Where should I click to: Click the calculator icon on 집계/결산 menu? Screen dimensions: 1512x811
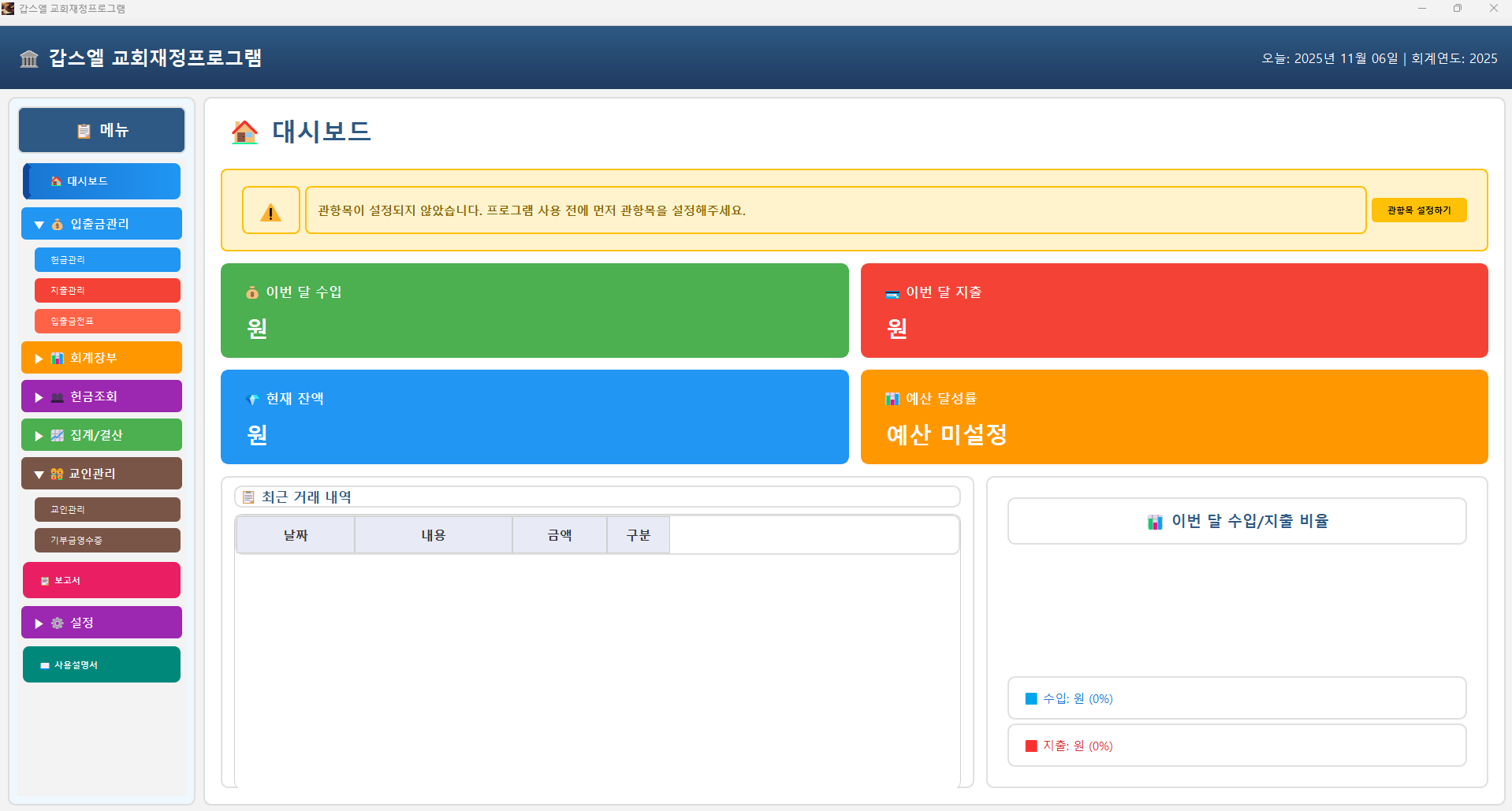click(x=56, y=435)
